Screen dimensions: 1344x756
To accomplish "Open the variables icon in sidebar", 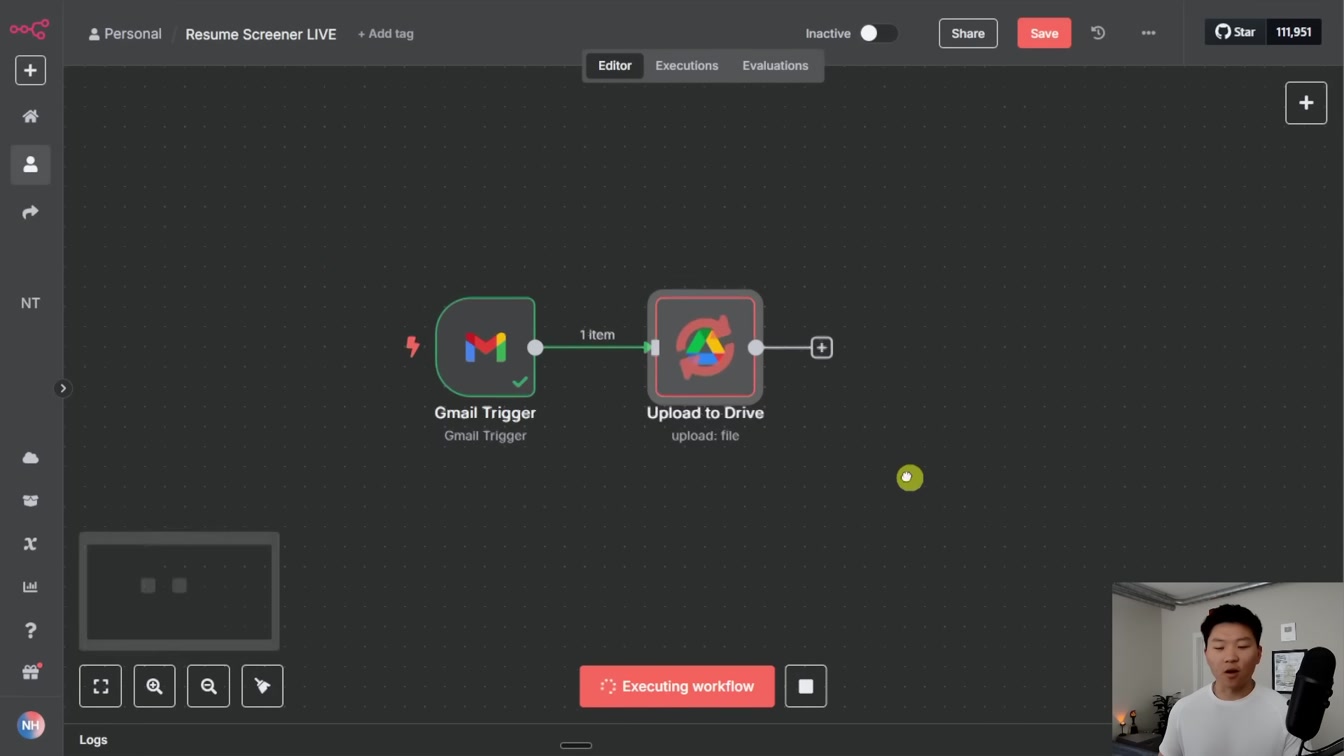I will 30,543.
